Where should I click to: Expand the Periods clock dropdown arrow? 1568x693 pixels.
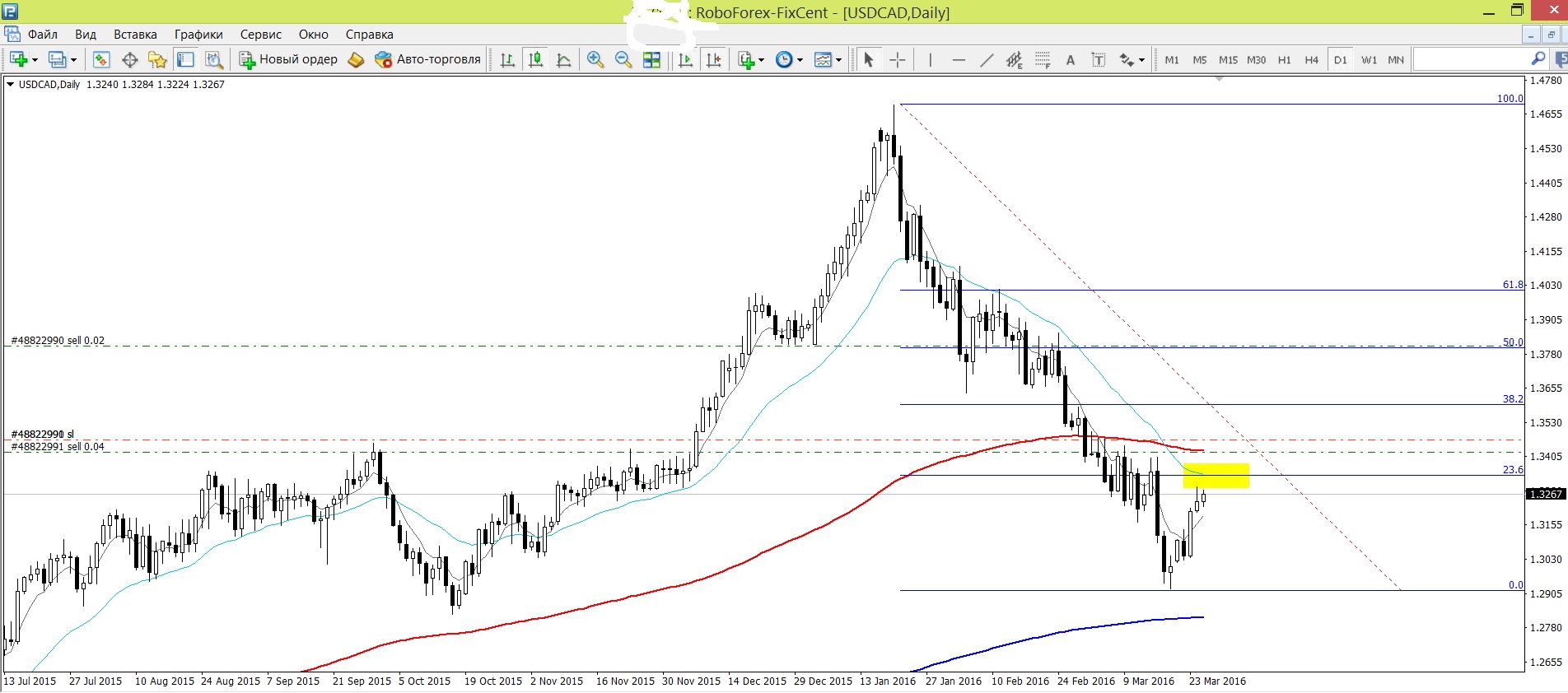800,60
